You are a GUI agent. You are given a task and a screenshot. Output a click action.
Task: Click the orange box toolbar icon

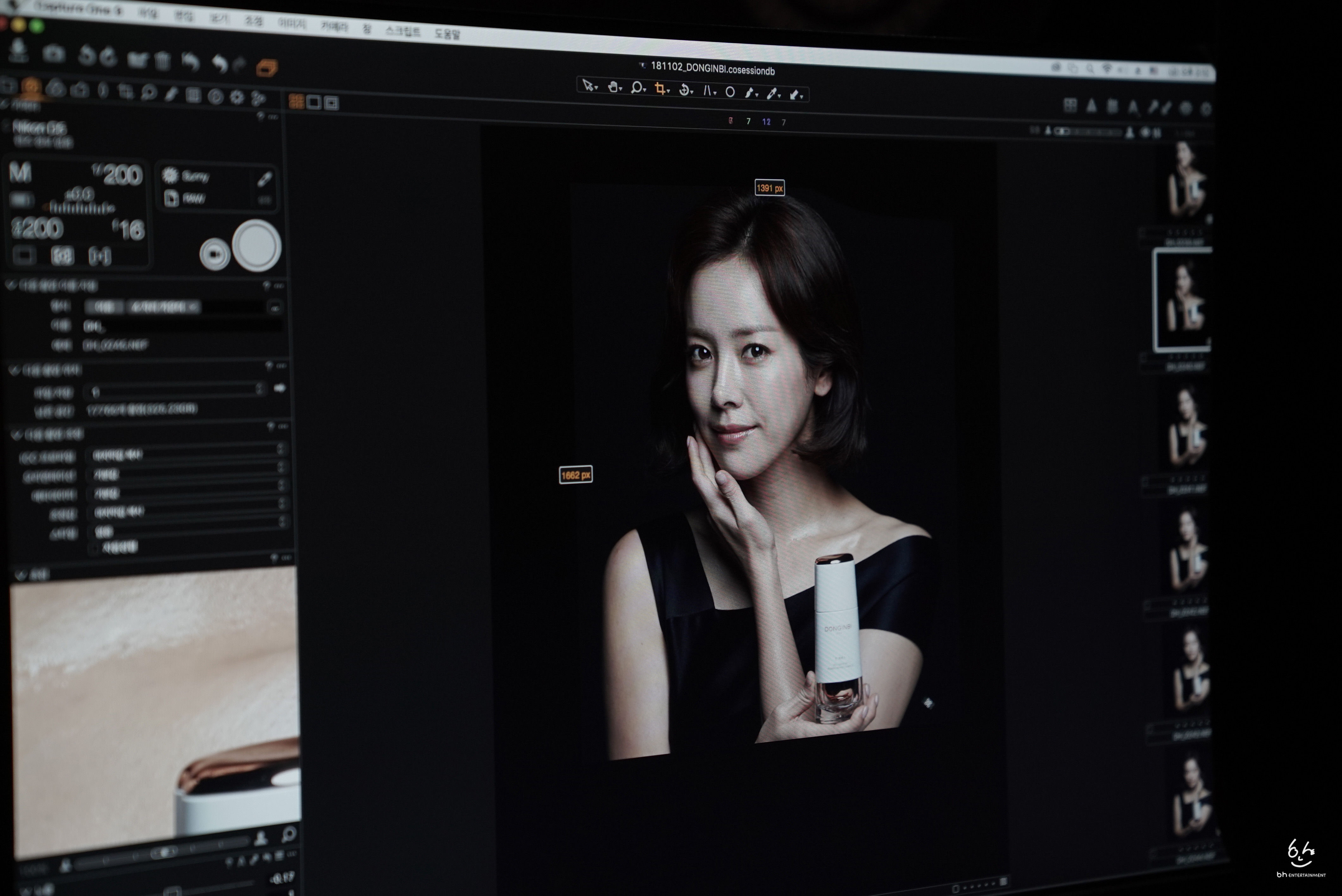[267, 67]
